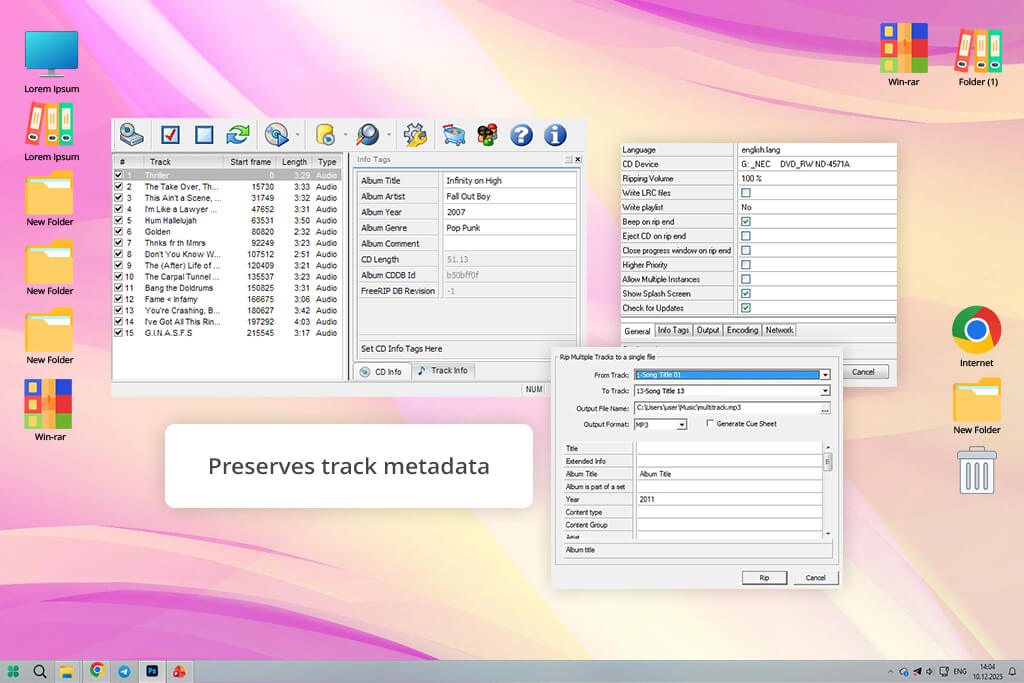Open File Explorer from the taskbar
Screen dimensions: 1024x683
pos(67,671)
